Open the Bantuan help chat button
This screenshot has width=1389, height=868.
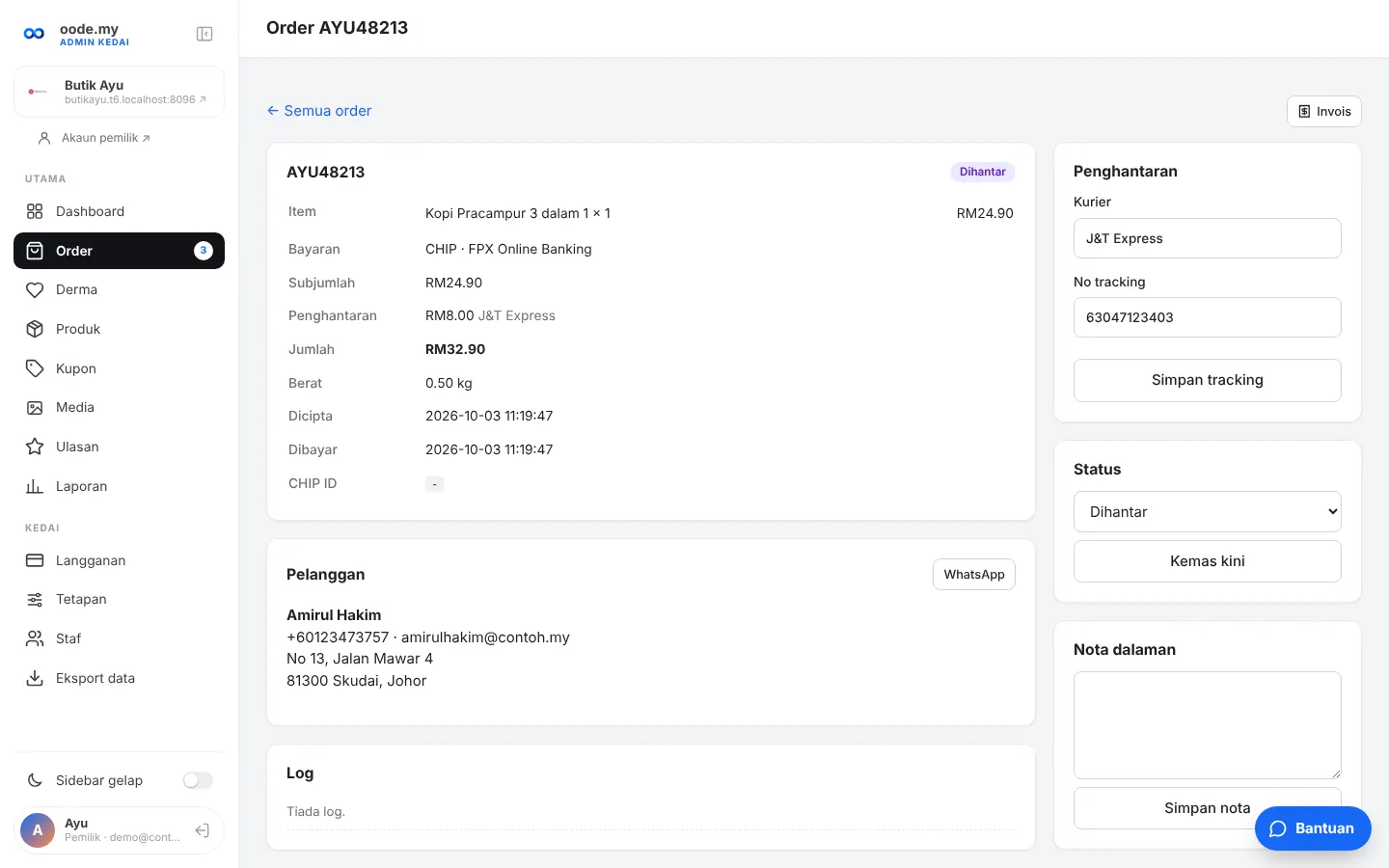[x=1313, y=828]
